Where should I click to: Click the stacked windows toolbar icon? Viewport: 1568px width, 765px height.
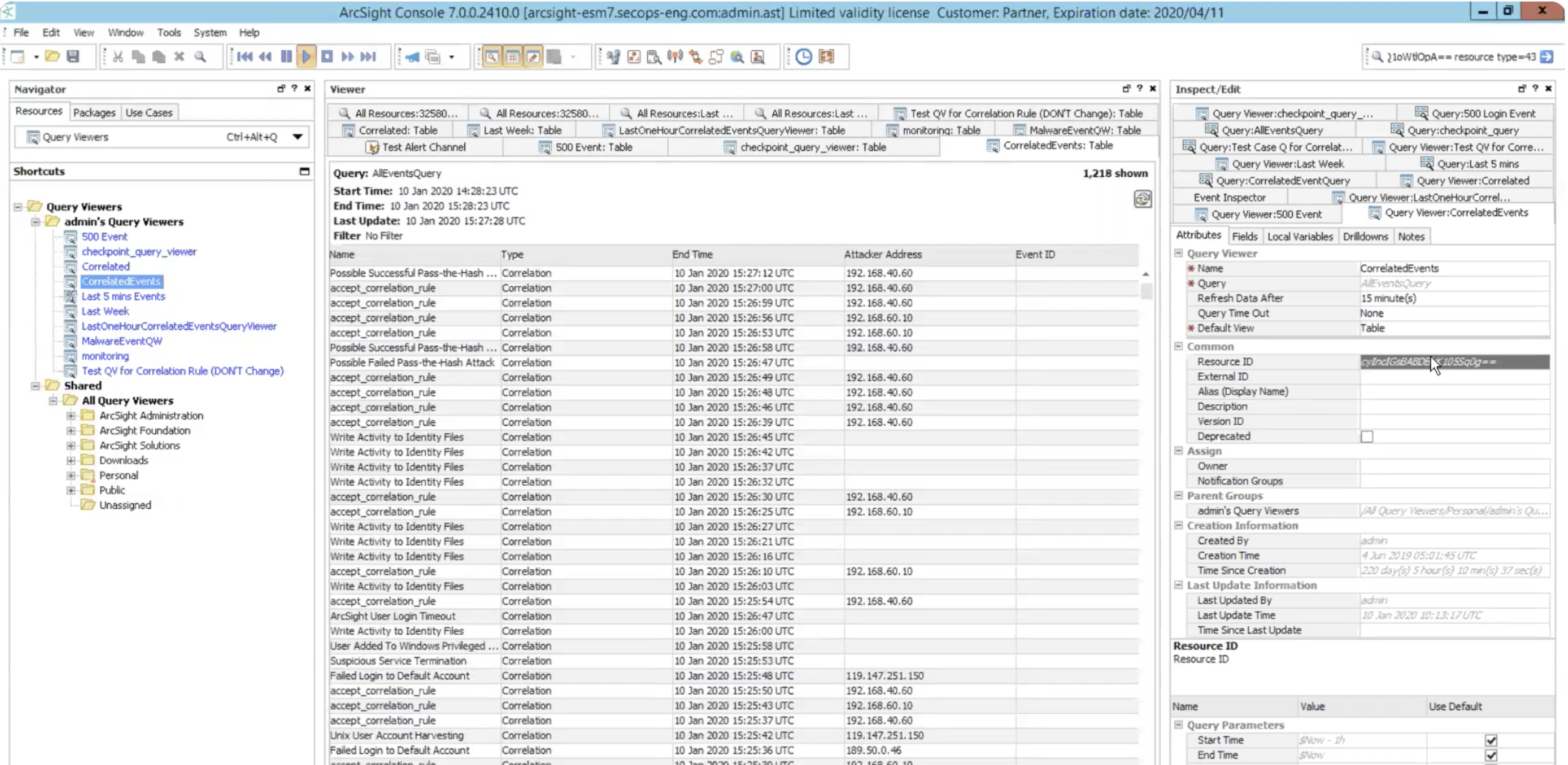433,56
